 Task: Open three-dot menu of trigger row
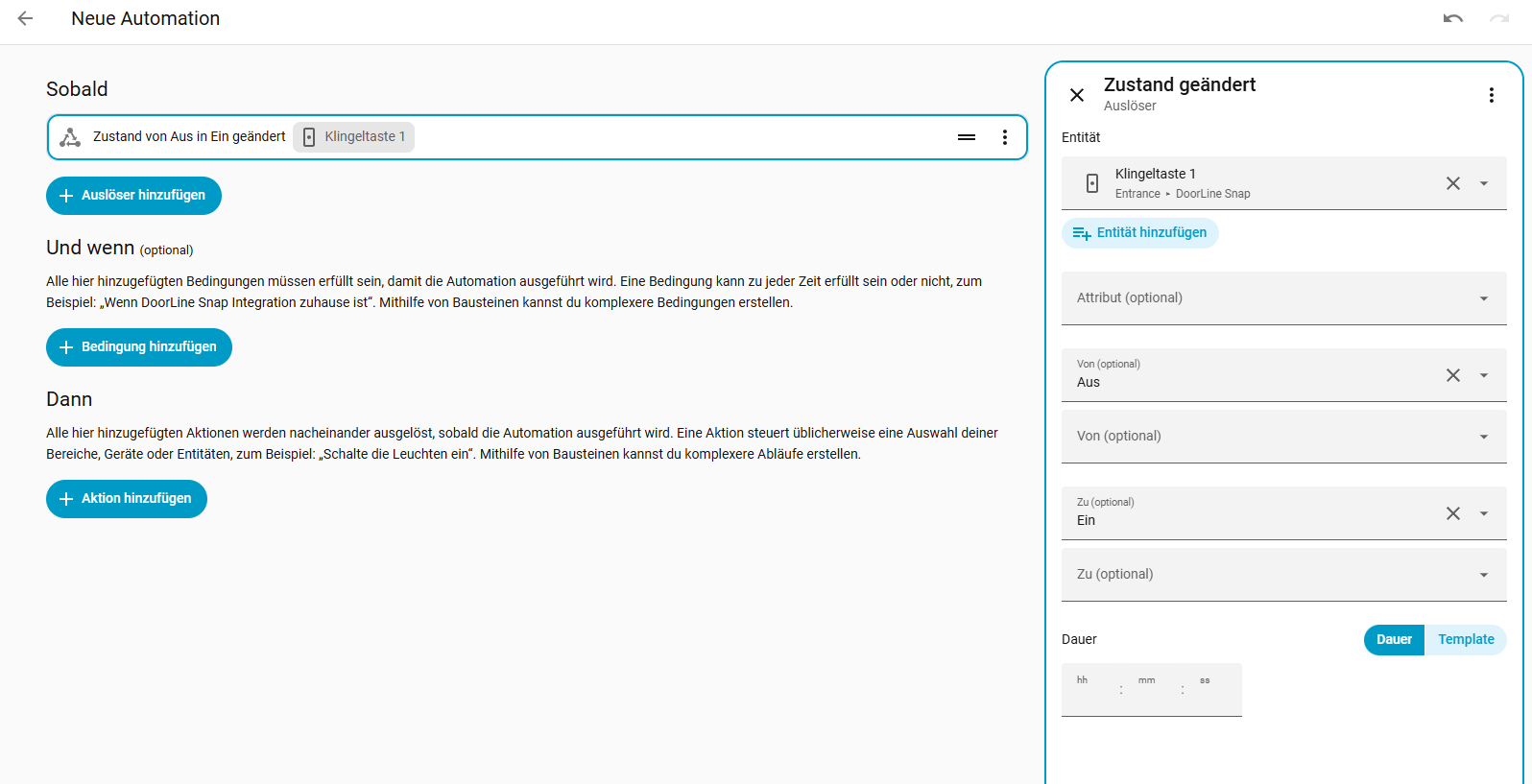tap(1005, 137)
